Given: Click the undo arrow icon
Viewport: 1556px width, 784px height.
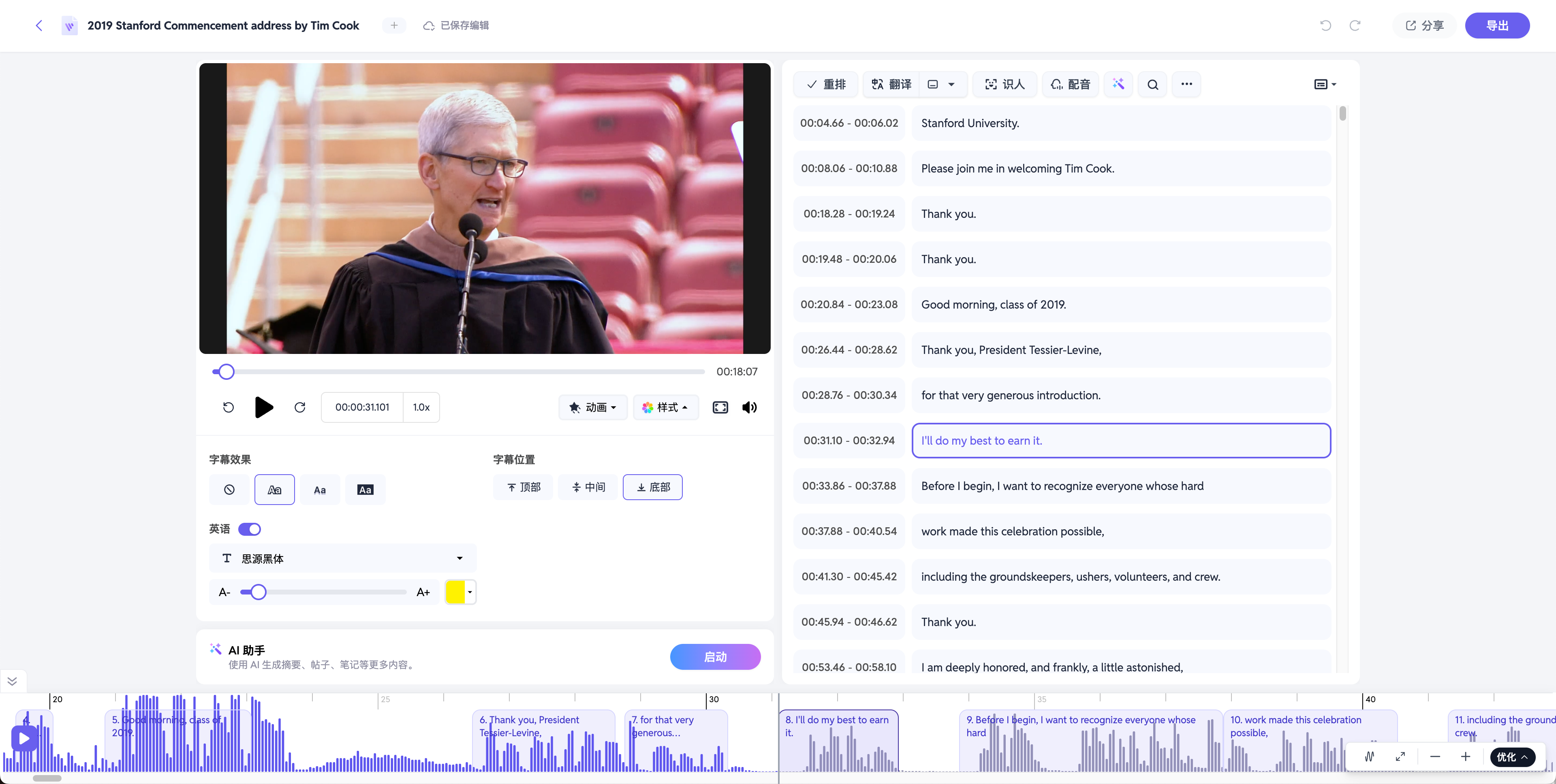Looking at the screenshot, I should coord(1325,26).
